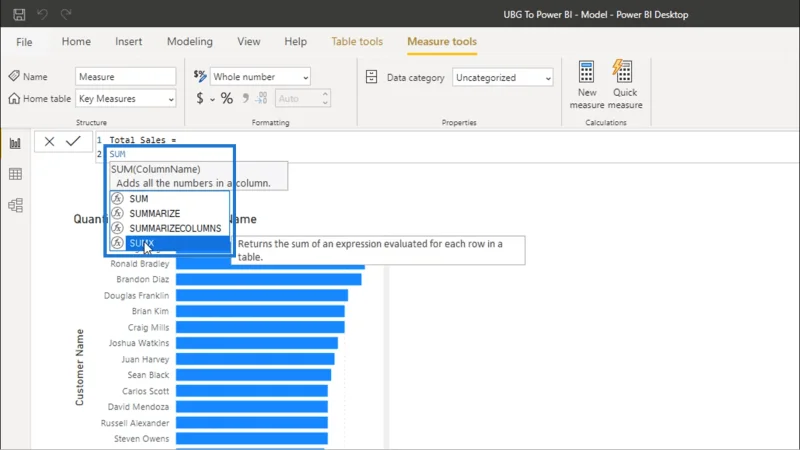Select the Measure tools tab

(442, 41)
